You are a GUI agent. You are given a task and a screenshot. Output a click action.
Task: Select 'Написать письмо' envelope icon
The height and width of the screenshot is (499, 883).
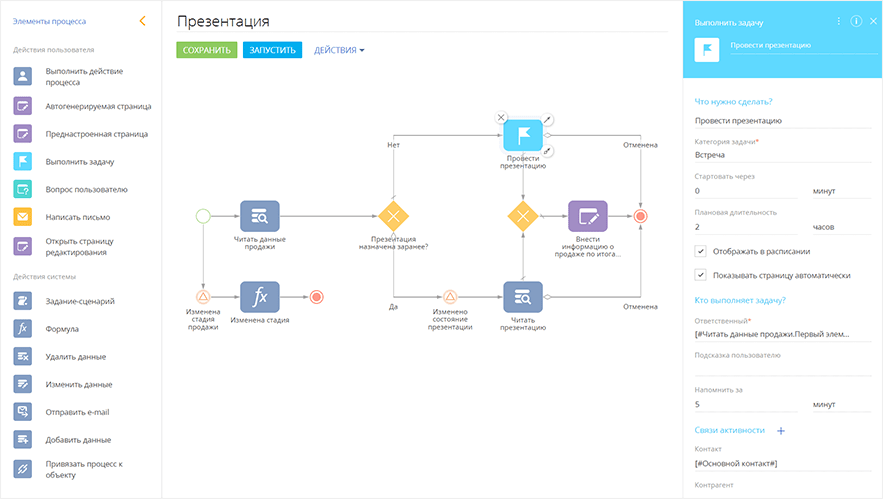pyautogui.click(x=23, y=217)
